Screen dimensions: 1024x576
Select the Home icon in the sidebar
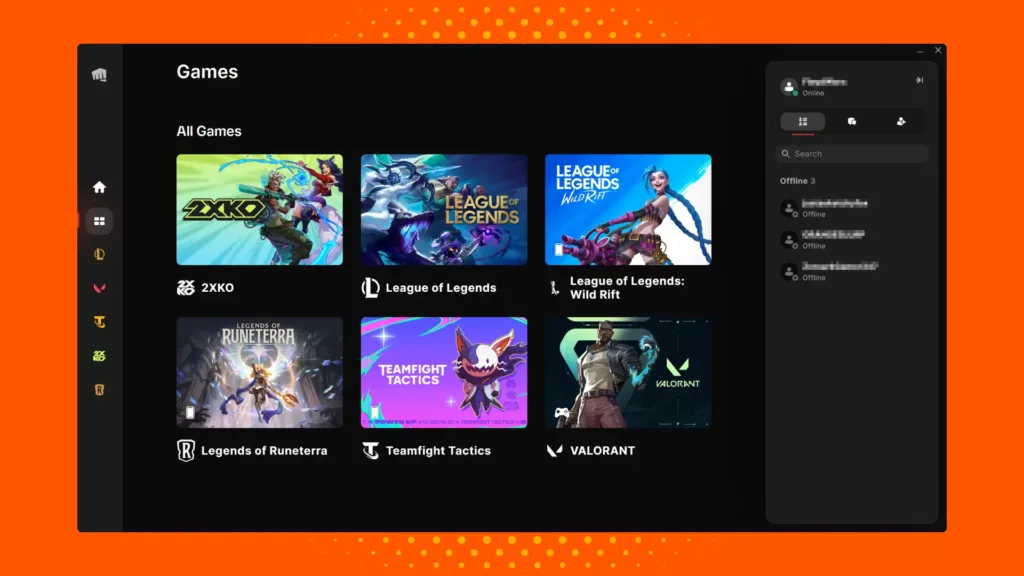99,187
